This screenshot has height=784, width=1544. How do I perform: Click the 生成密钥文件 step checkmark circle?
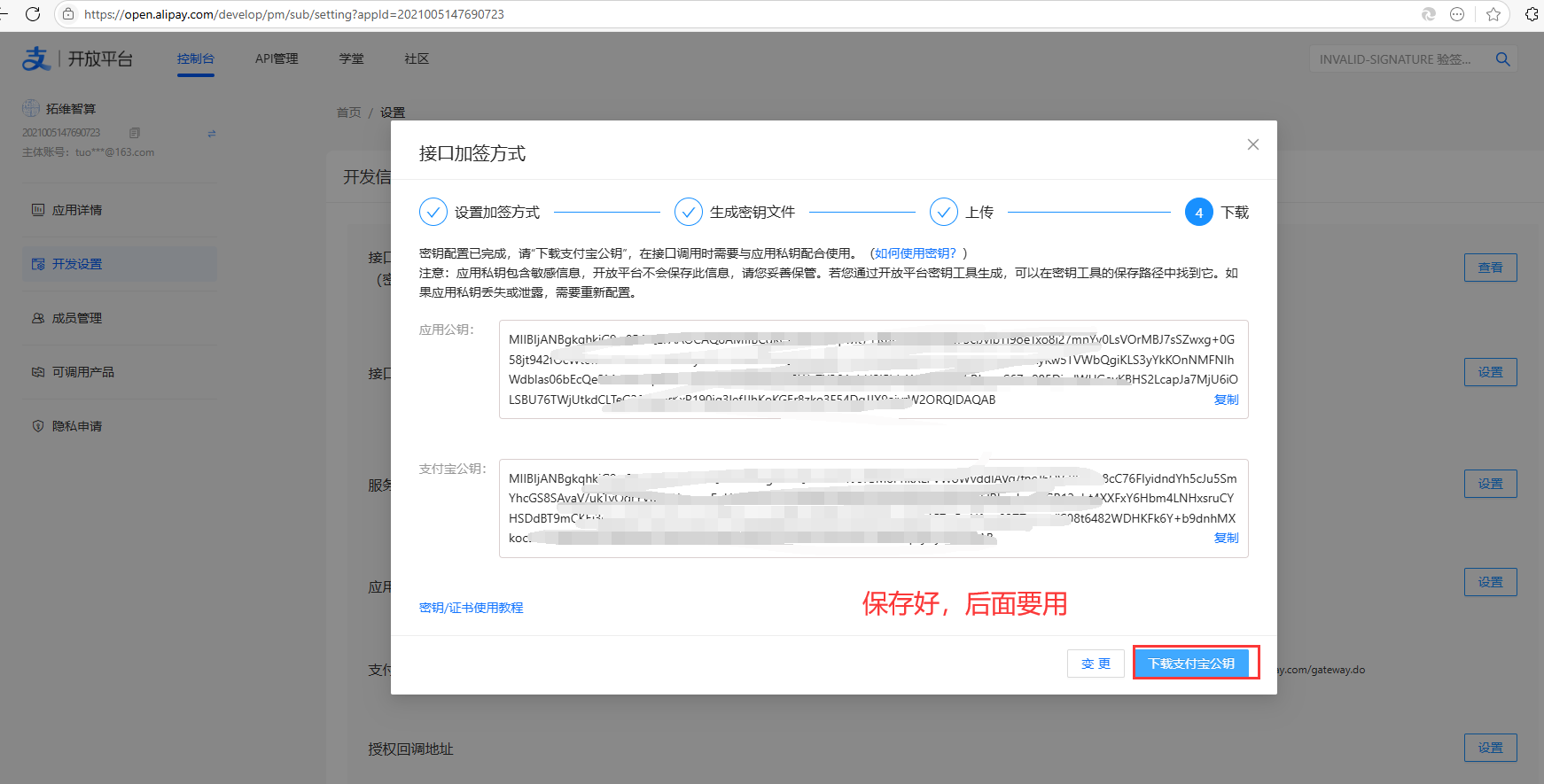[689, 213]
